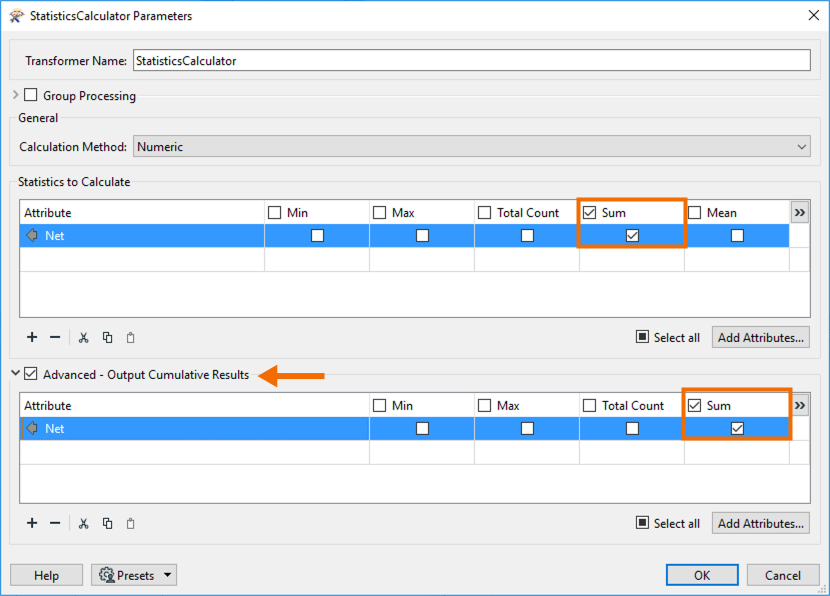The image size is (830, 596).
Task: Add row with plus icon in Cumulative Results
Action: pos(32,523)
